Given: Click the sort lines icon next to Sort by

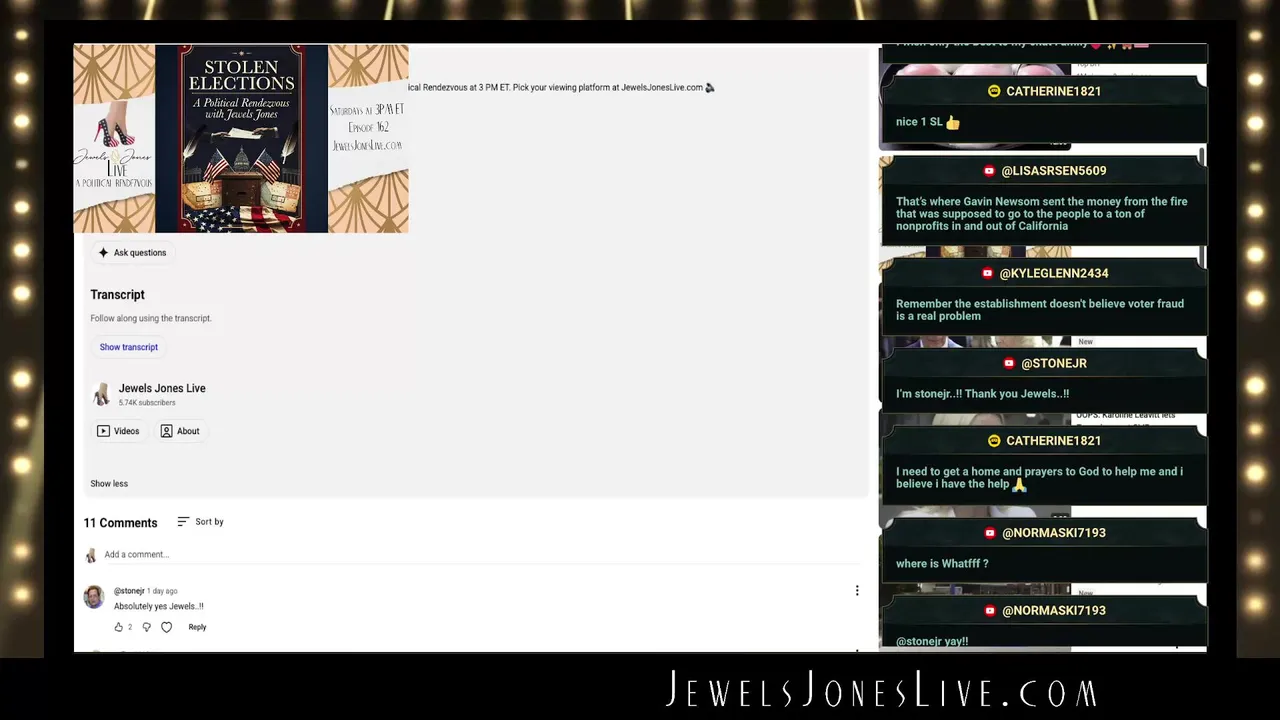Looking at the screenshot, I should point(183,522).
